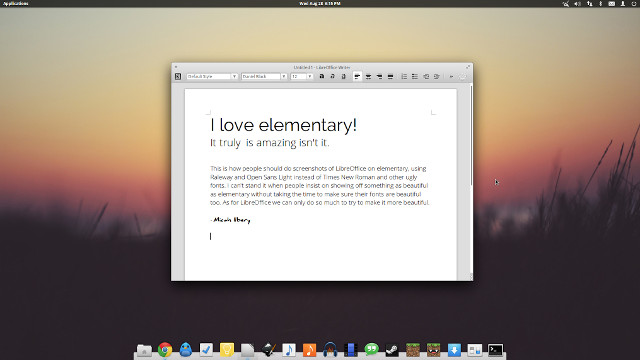Open the blue bird Twitter client
The image size is (640, 360).
[x=186, y=350]
